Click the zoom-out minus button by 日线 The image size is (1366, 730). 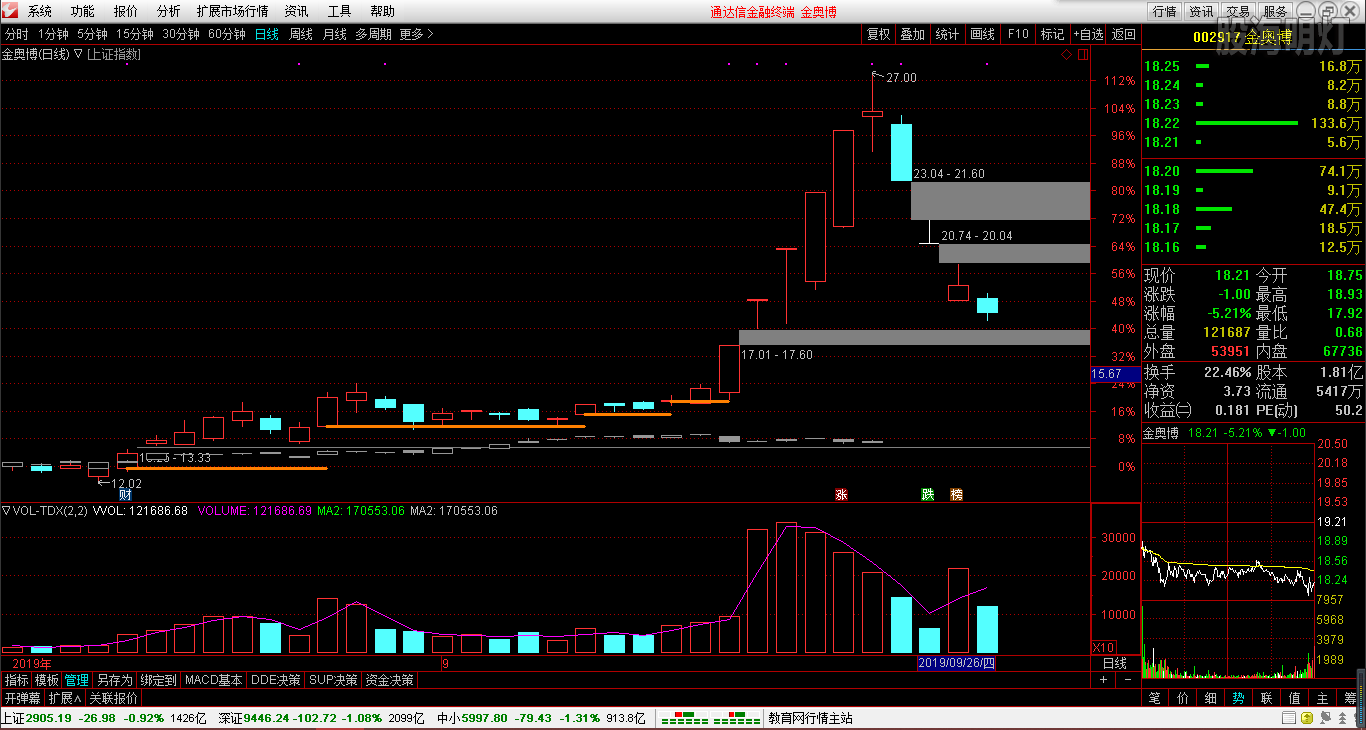(x=1128, y=680)
